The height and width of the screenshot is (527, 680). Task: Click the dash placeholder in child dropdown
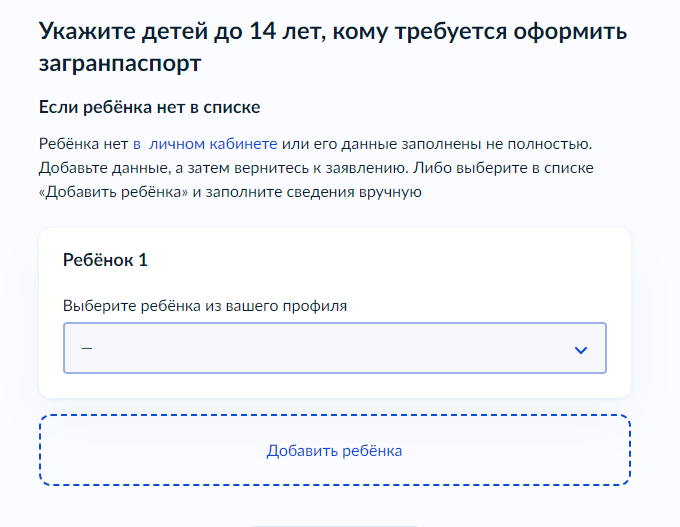coord(87,348)
